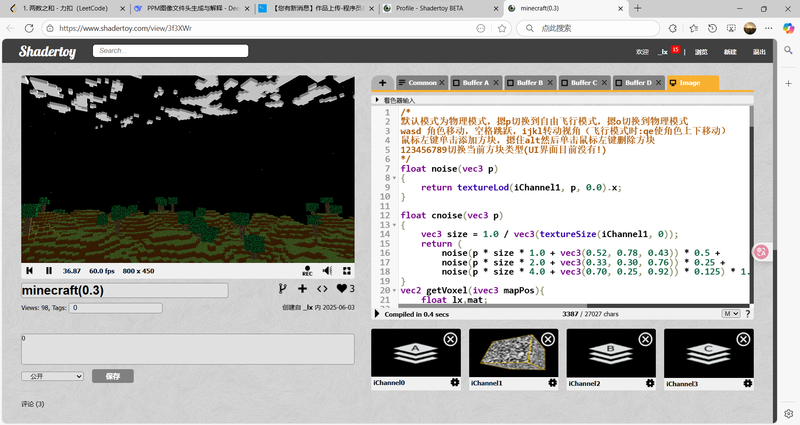Select the iChannel0 Buffer A thumbnail
This screenshot has height=425, width=800.
pos(415,353)
